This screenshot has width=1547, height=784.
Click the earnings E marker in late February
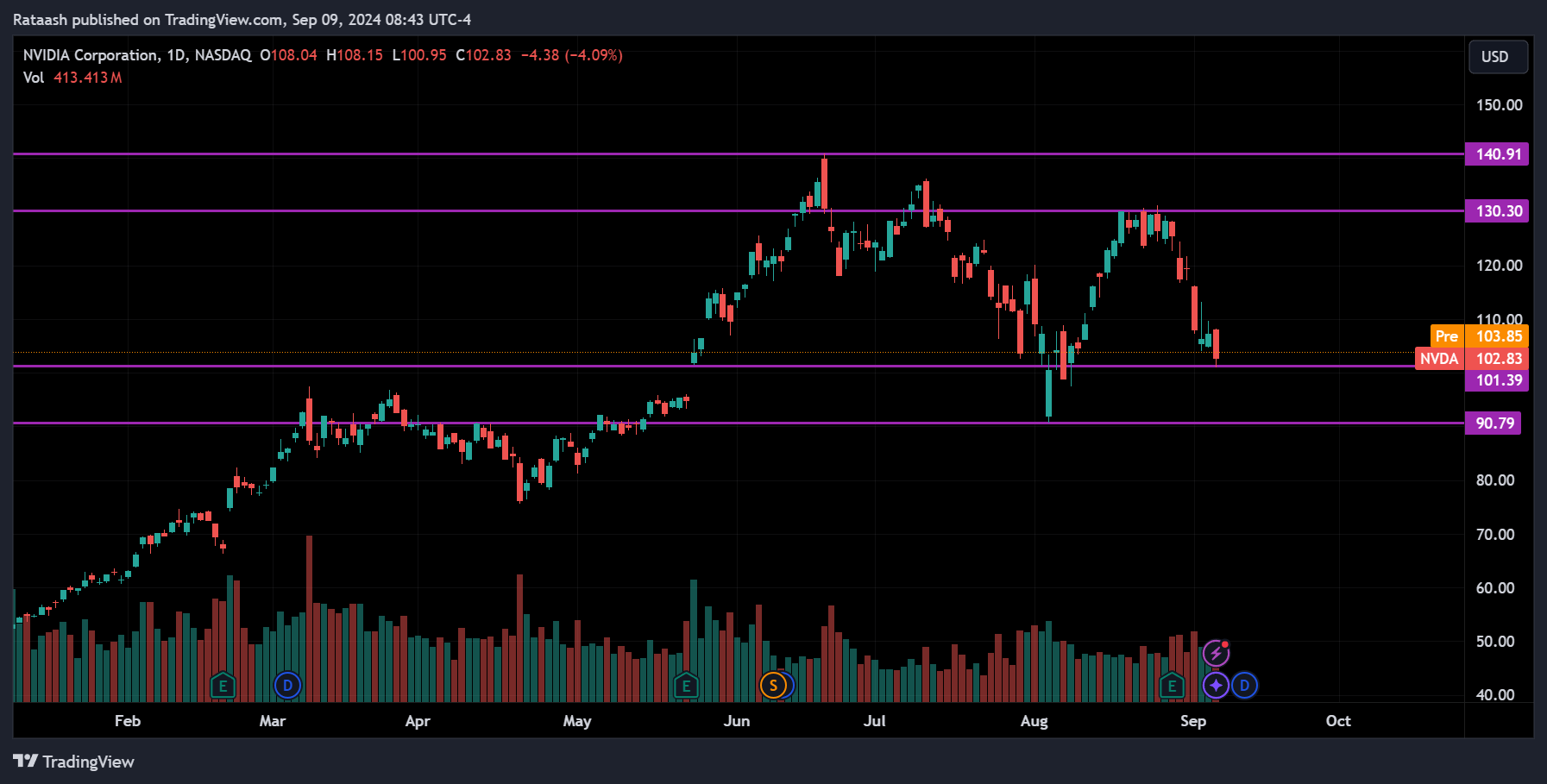tap(223, 686)
